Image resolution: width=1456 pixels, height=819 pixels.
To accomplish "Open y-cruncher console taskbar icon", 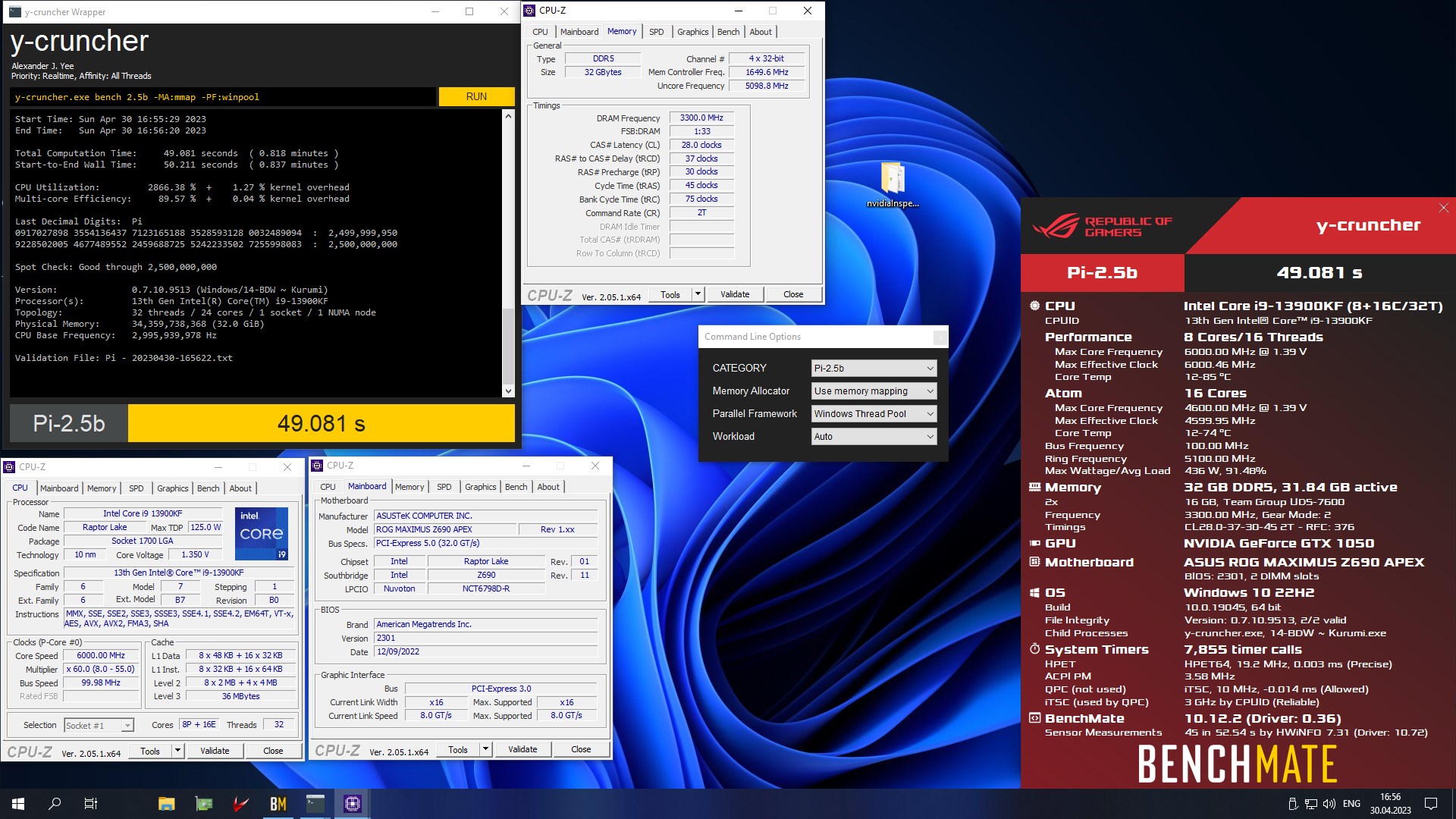I will pyautogui.click(x=315, y=804).
